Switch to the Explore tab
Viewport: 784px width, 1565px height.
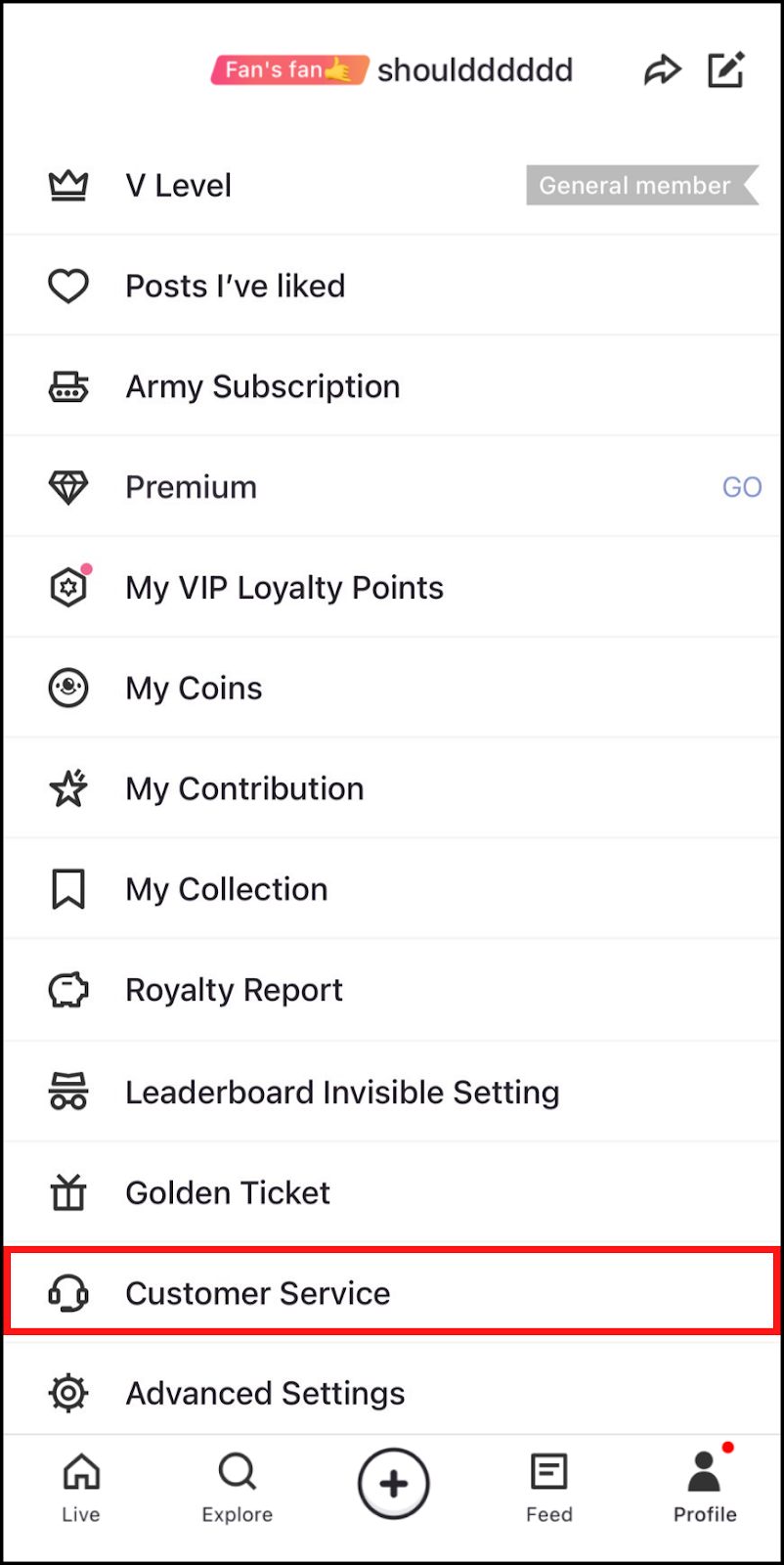[x=238, y=1487]
